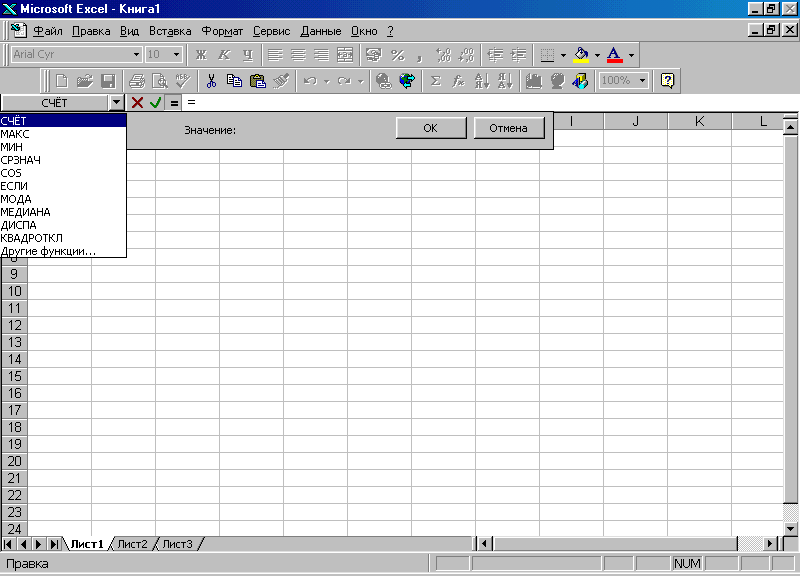This screenshot has height=576, width=800.
Task: Apply percent style format
Action: [397, 55]
